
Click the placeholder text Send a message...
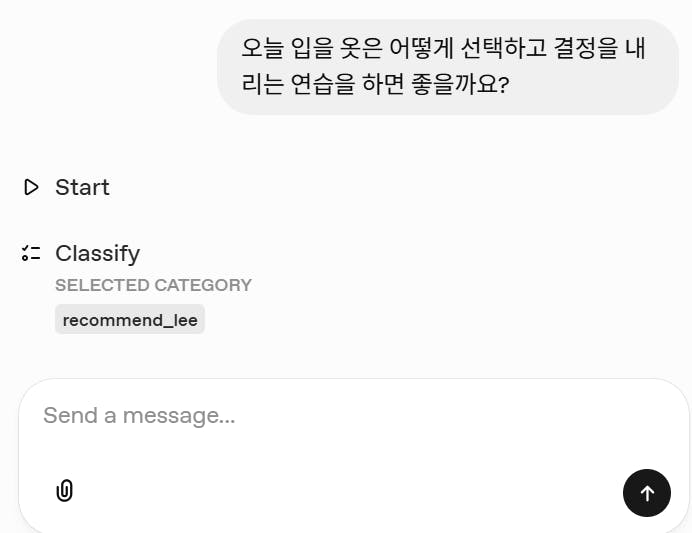pyautogui.click(x=139, y=415)
